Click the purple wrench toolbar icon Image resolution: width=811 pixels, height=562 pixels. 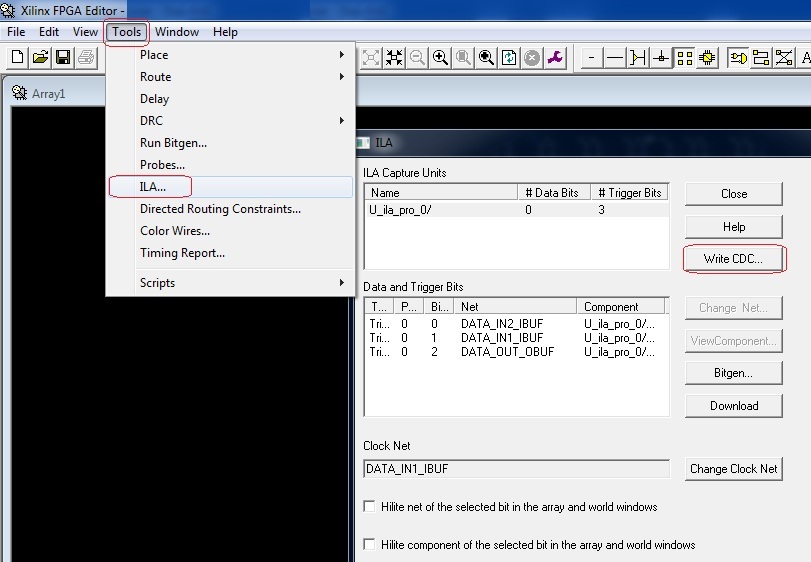coord(555,58)
